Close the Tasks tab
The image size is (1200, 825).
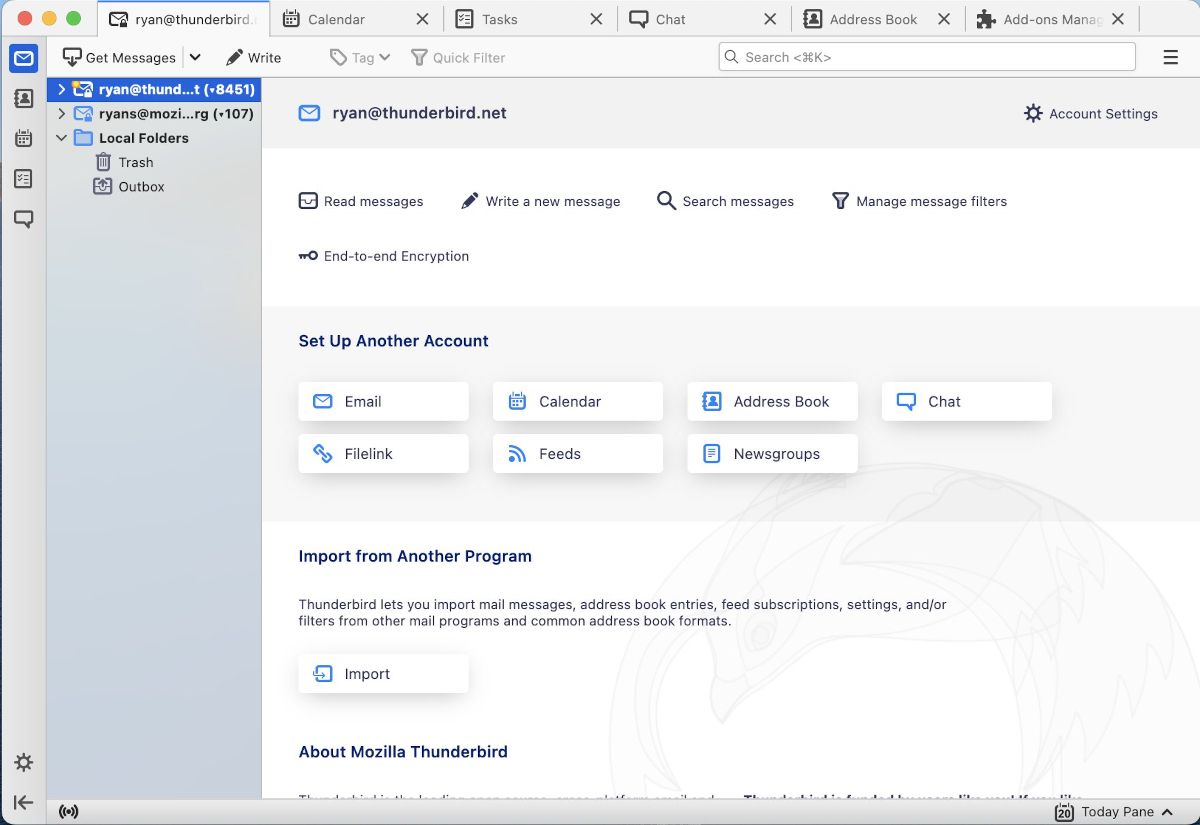[596, 19]
